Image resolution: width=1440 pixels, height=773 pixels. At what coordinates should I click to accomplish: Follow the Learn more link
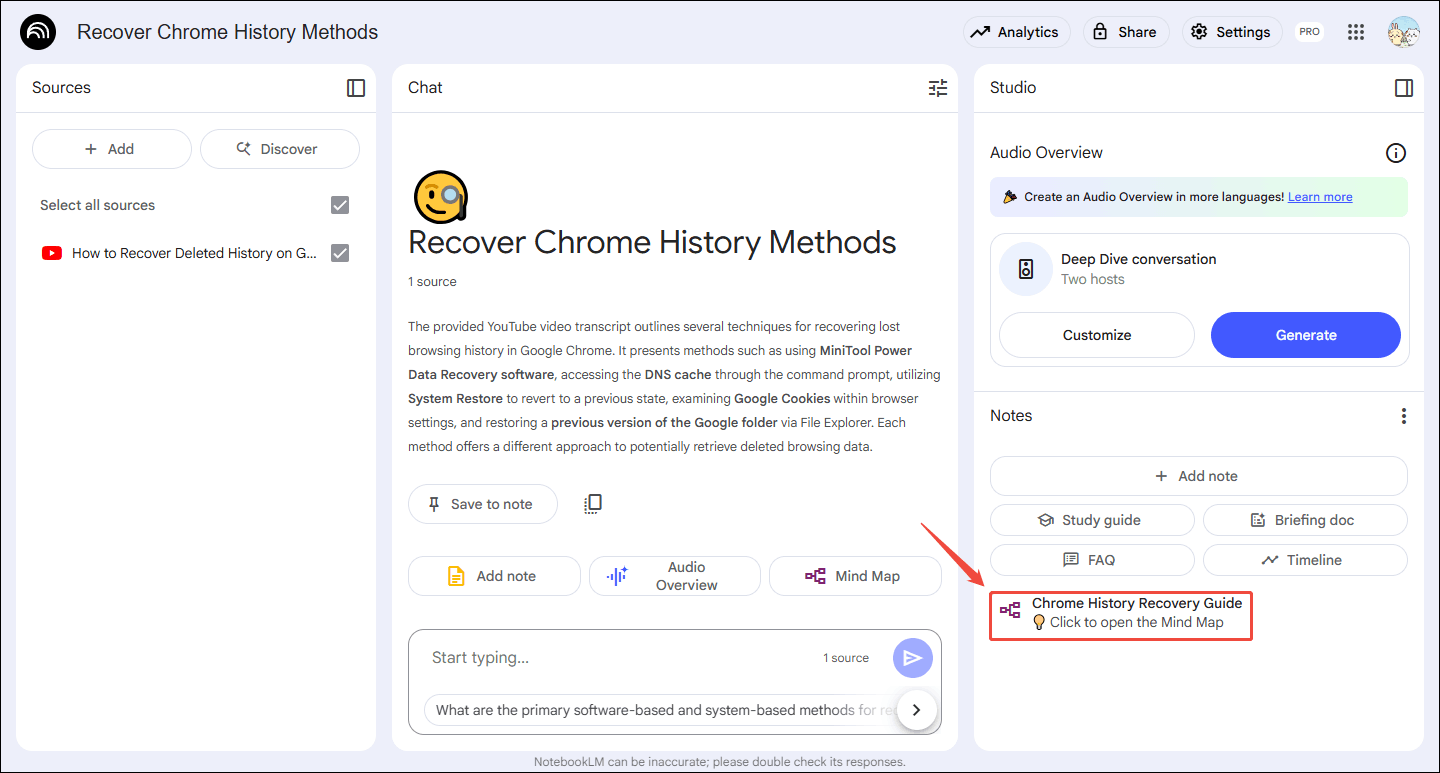[x=1320, y=197]
